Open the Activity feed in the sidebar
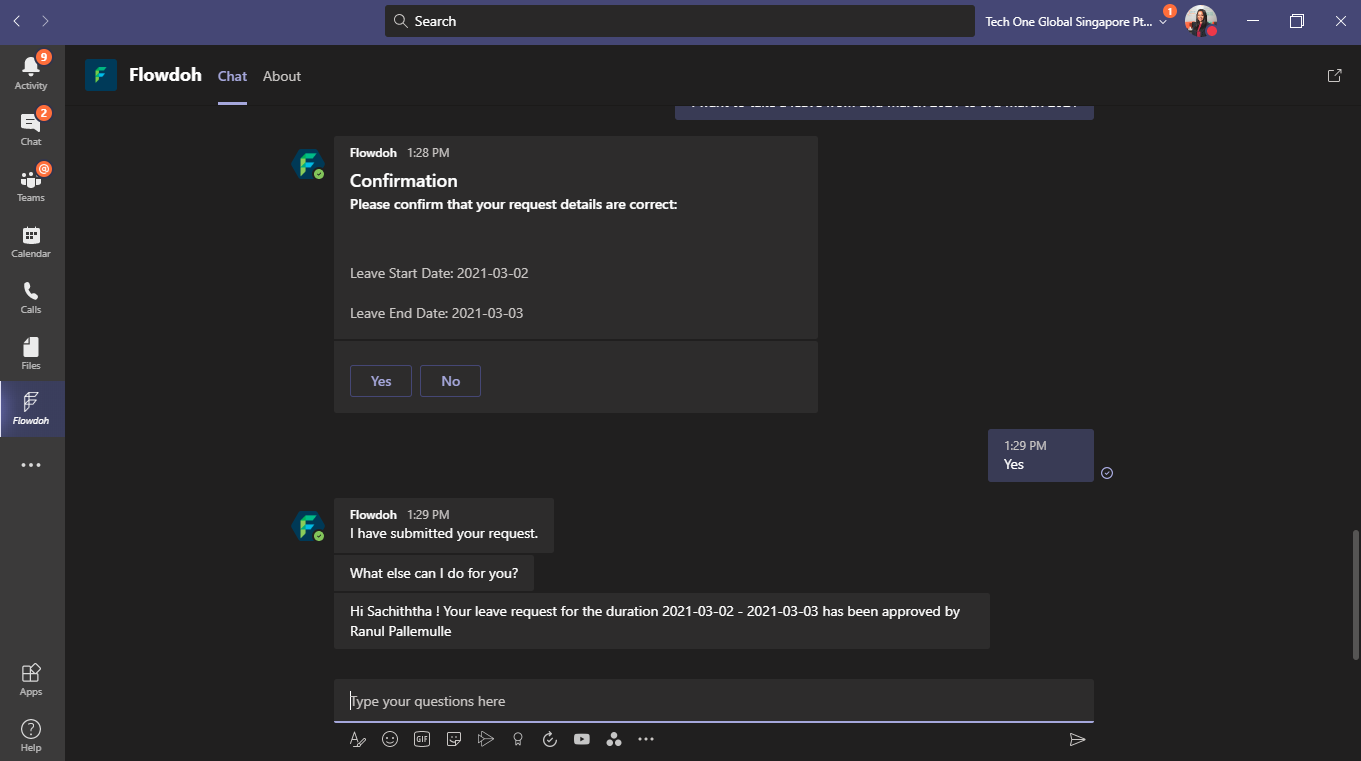 click(x=31, y=71)
